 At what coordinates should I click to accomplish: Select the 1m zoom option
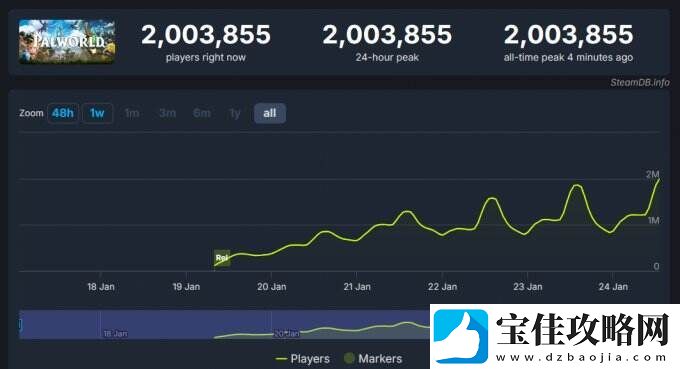pos(132,113)
